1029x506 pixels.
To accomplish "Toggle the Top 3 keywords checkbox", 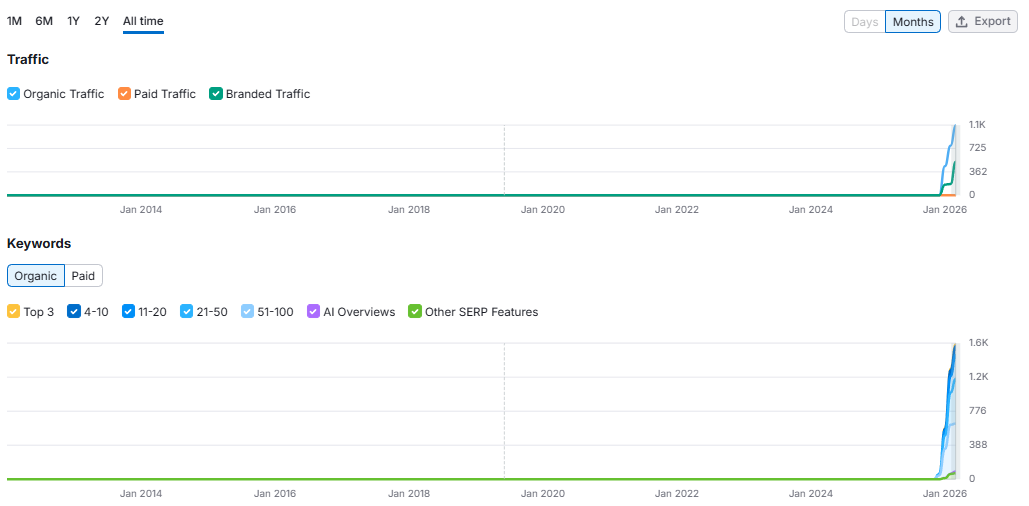I will tap(14, 312).
